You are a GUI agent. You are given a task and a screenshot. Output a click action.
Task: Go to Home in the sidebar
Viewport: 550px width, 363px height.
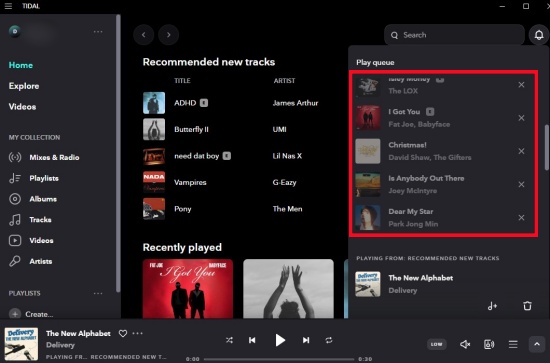(21, 65)
